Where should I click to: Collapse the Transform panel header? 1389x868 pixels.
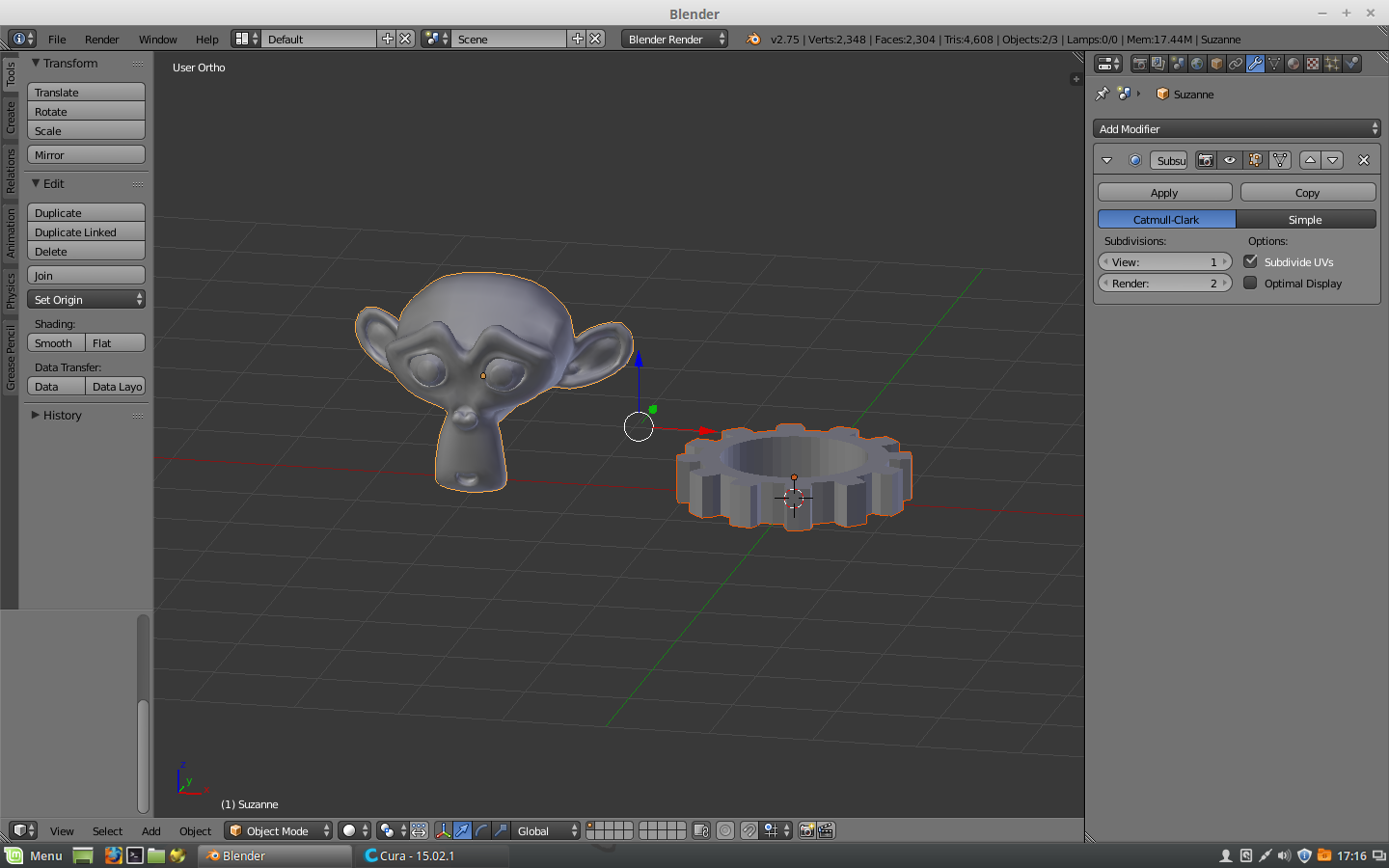pyautogui.click(x=65, y=63)
